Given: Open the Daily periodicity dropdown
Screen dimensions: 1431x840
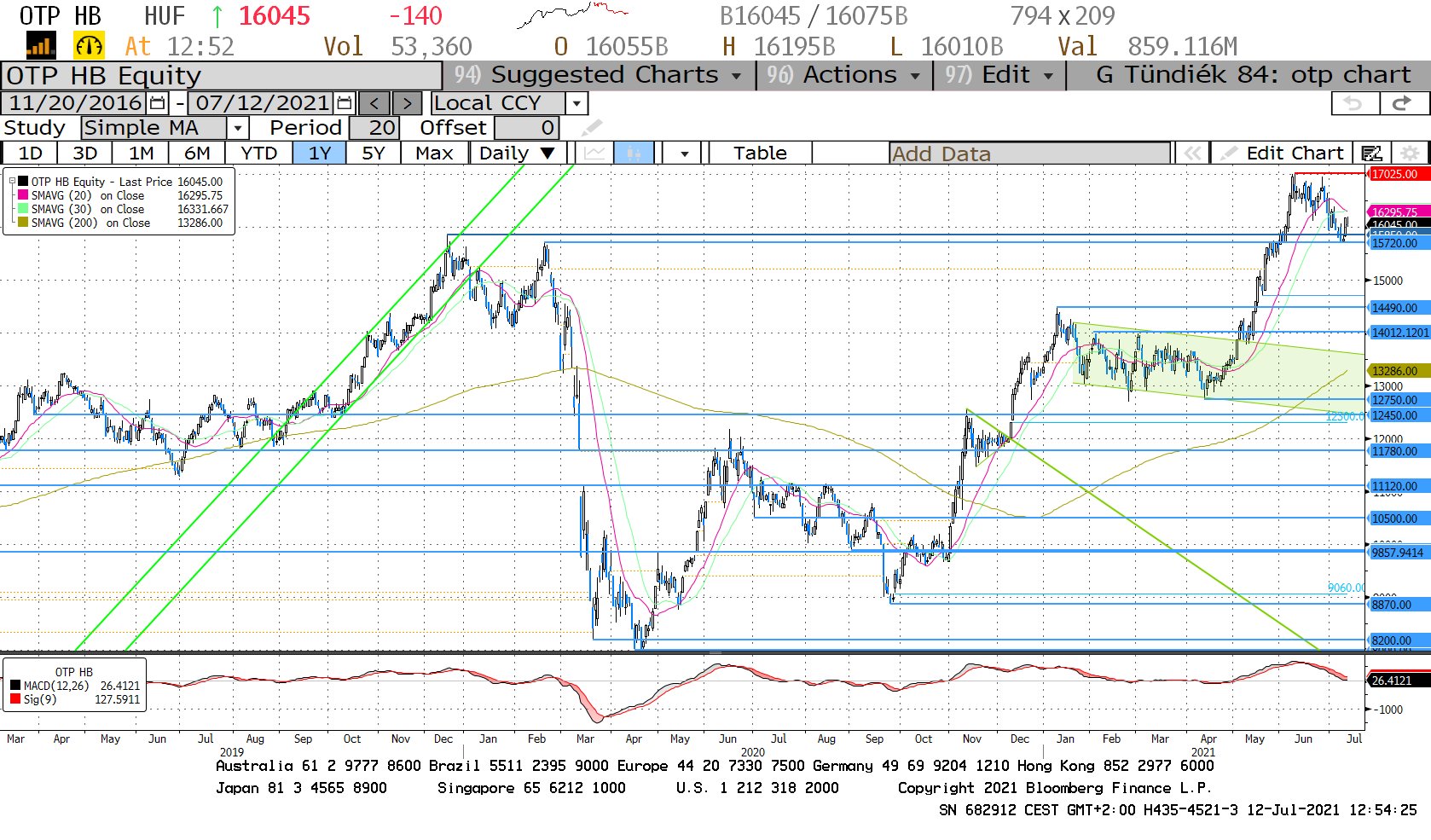Looking at the screenshot, I should [x=517, y=154].
